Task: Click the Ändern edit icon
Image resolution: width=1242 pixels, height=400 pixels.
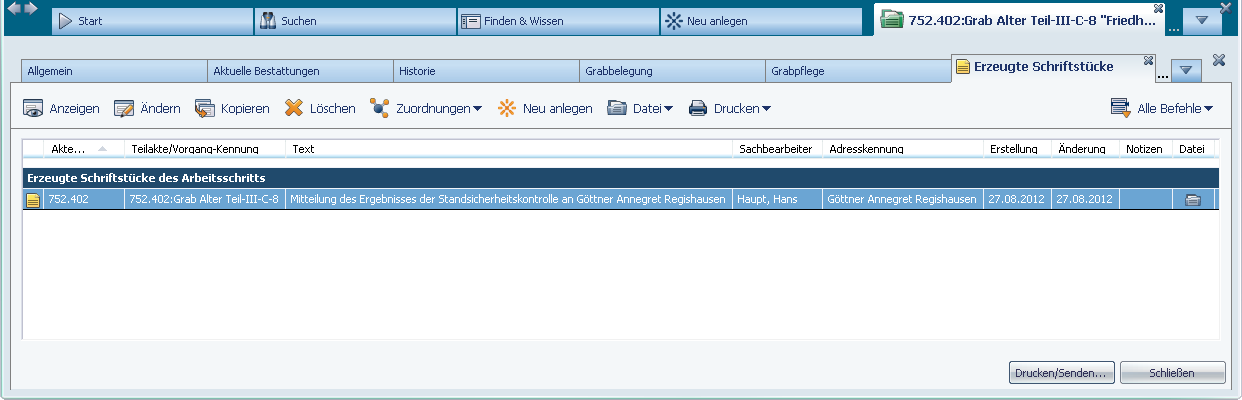Action: click(x=124, y=109)
